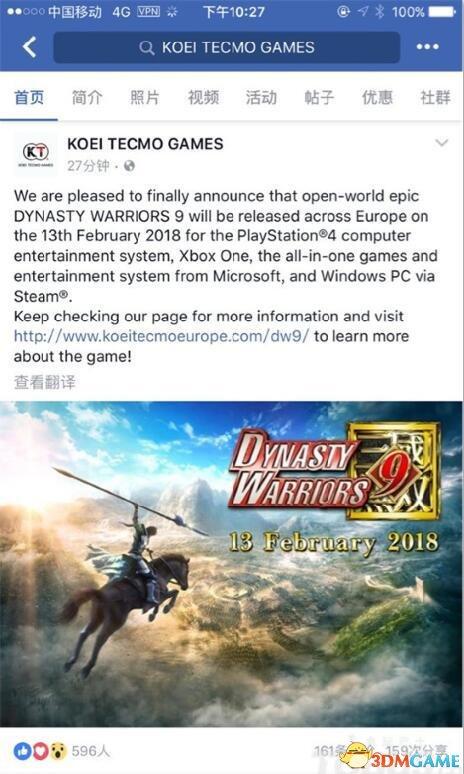The height and width of the screenshot is (774, 464).
Task: Tap 查看翻译 to translate post
Action: tap(45, 382)
